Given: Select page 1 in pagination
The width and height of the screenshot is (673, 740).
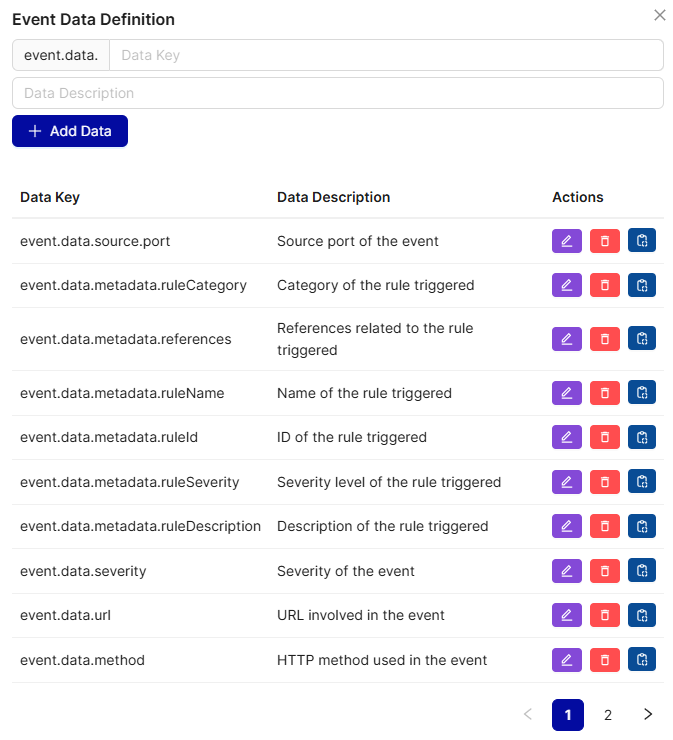Looking at the screenshot, I should (x=568, y=715).
